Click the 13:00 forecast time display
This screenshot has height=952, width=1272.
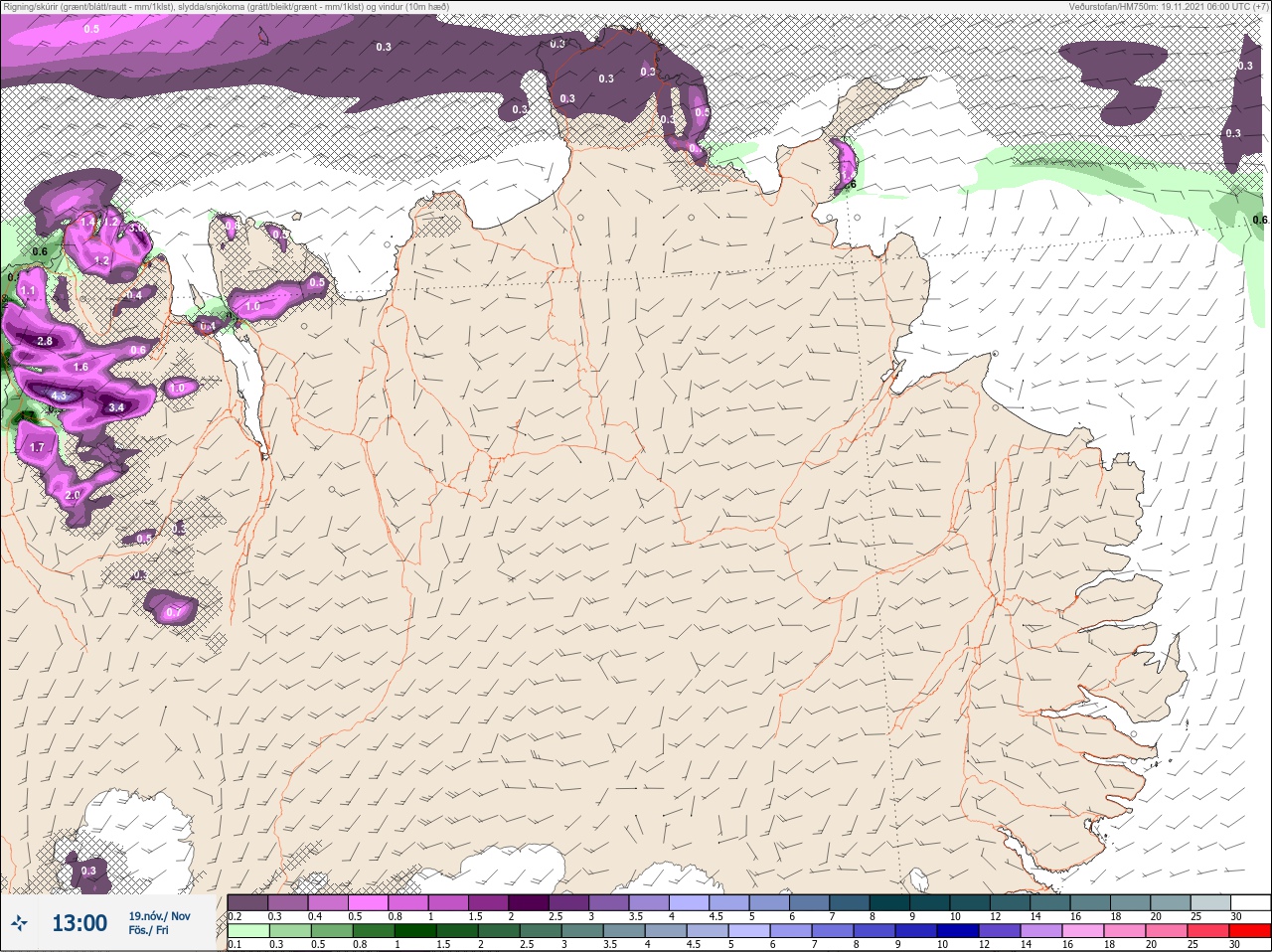[79, 923]
